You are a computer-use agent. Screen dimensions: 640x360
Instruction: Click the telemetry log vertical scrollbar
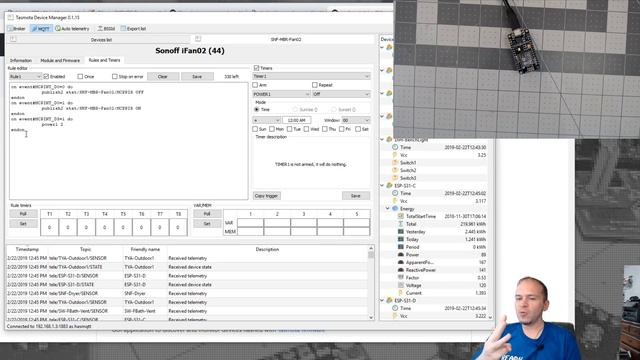coord(371,282)
